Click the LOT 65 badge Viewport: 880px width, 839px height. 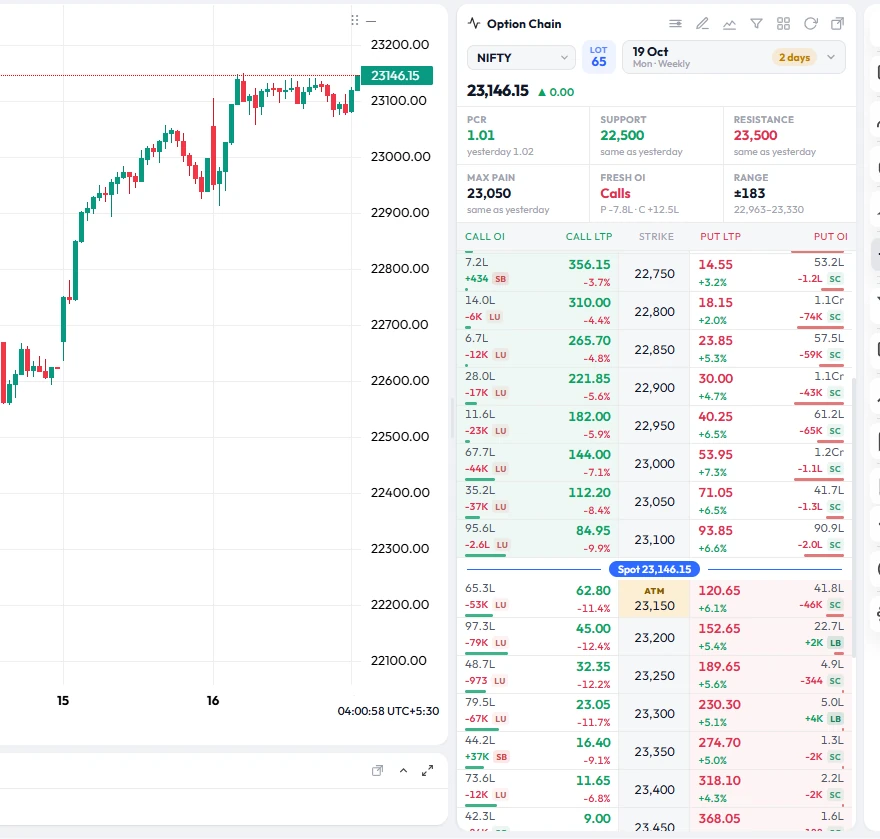pyautogui.click(x=598, y=57)
